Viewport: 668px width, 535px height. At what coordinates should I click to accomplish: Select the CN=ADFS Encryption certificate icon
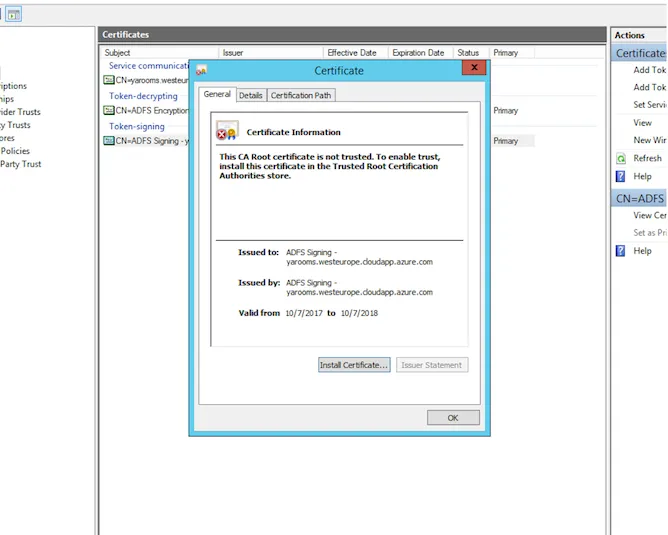click(x=109, y=110)
